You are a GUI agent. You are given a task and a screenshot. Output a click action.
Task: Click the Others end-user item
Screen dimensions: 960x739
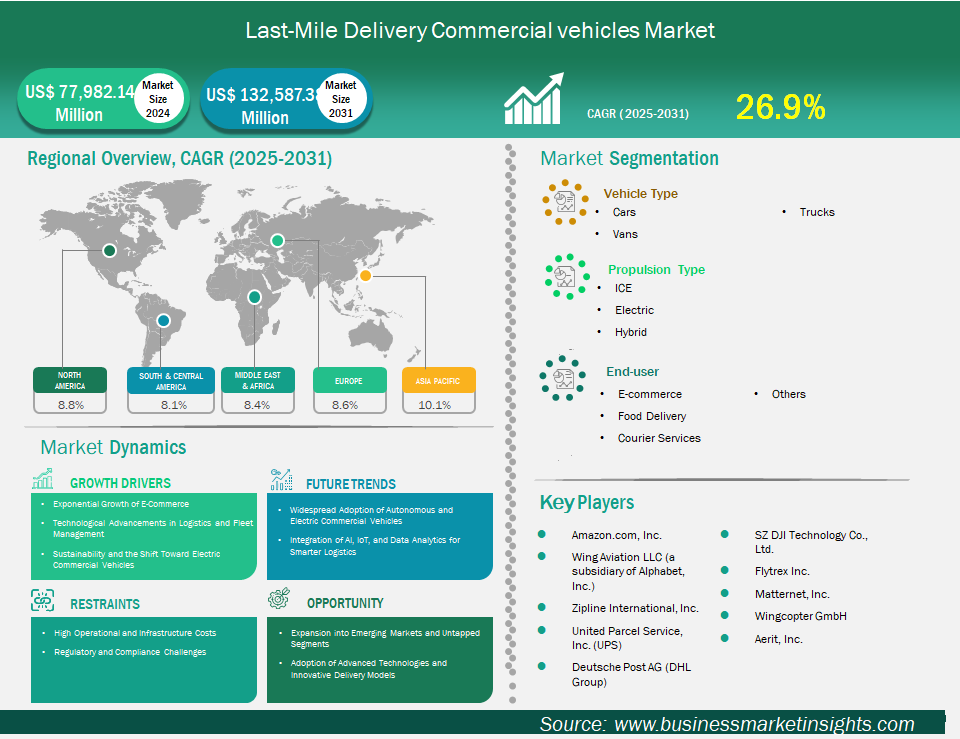click(x=788, y=394)
